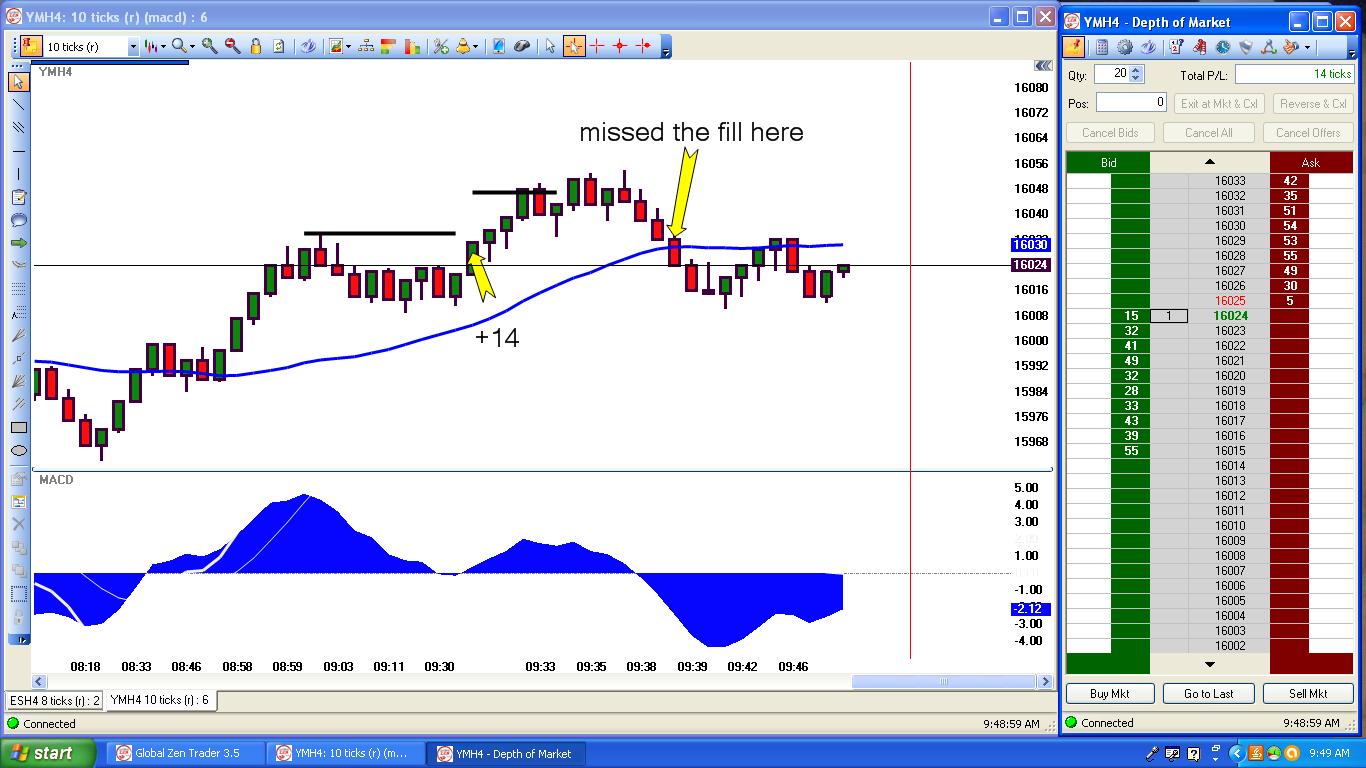The width and height of the screenshot is (1366, 768).
Task: Open Global Zen Trader 3.5 in taskbar
Action: click(186, 753)
